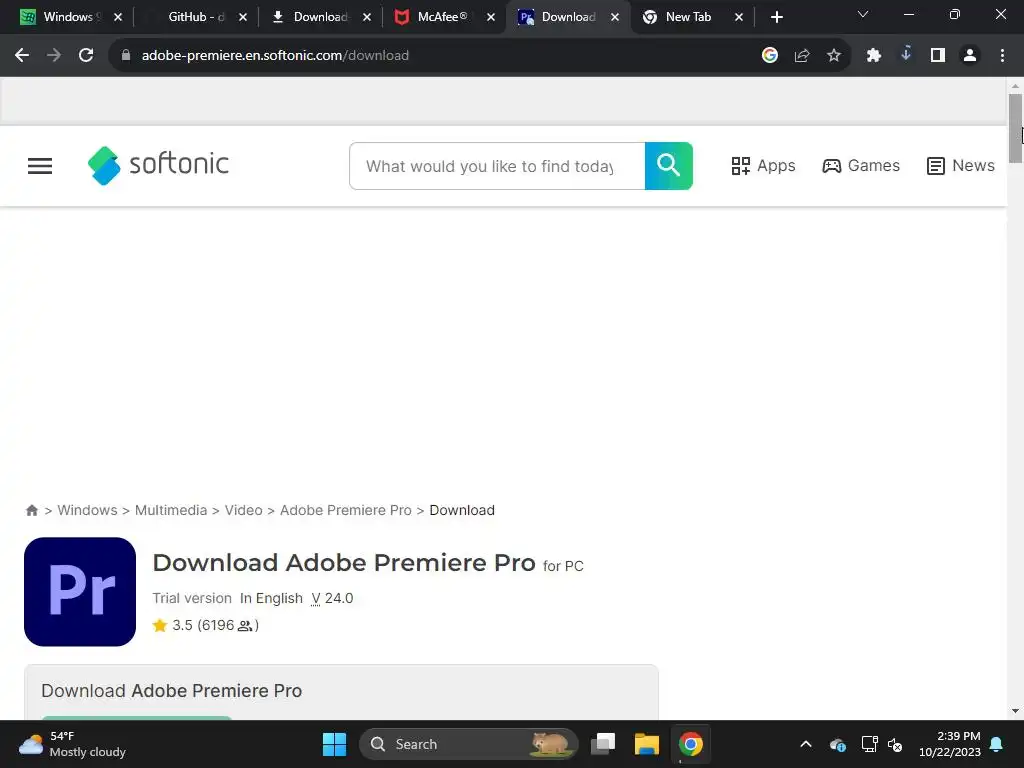The image size is (1024, 768).
Task: Open the News section
Action: click(961, 166)
